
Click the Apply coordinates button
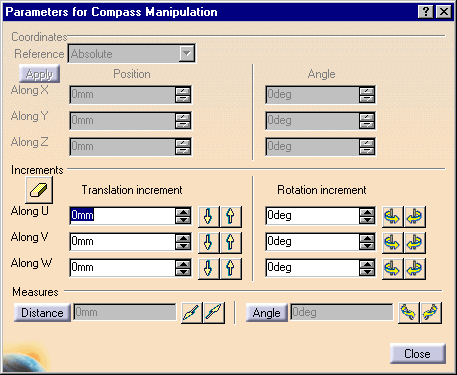pyautogui.click(x=39, y=74)
